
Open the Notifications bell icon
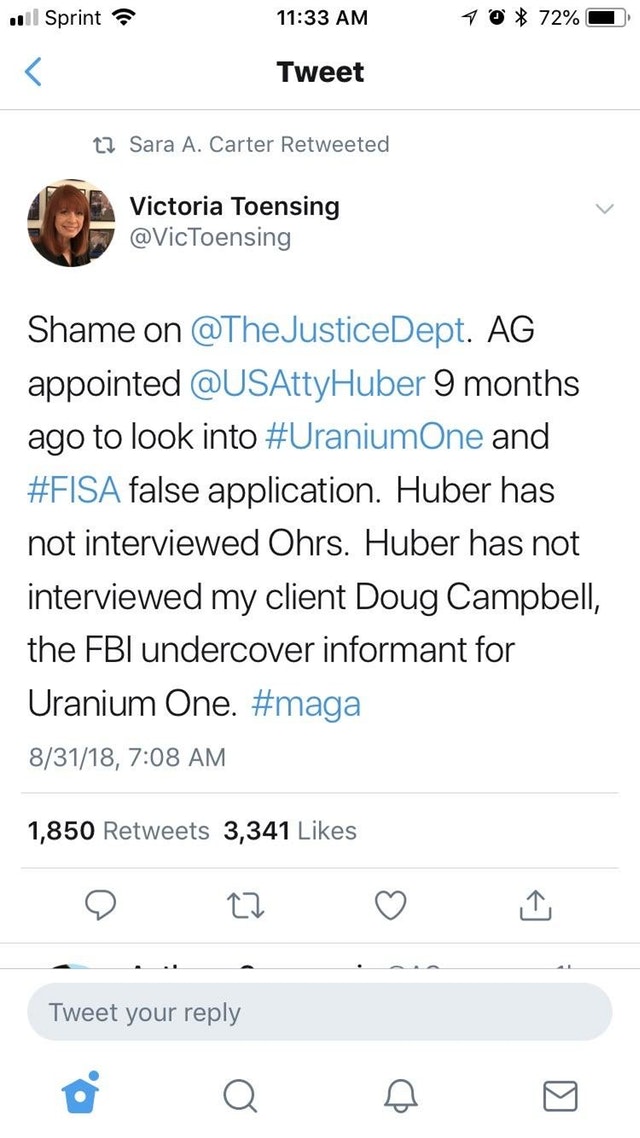(400, 1095)
